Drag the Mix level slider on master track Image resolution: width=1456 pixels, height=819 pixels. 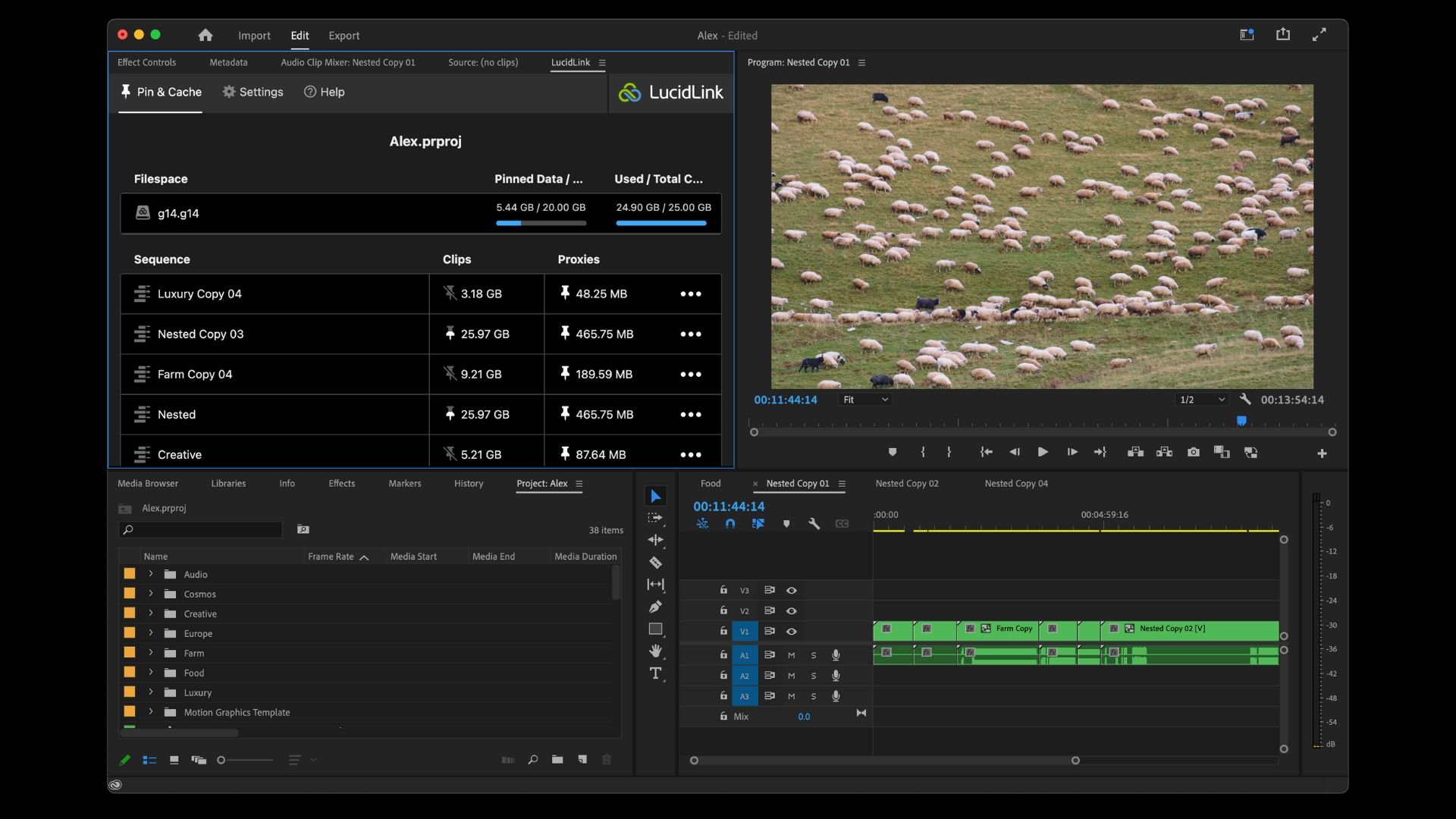(x=804, y=717)
